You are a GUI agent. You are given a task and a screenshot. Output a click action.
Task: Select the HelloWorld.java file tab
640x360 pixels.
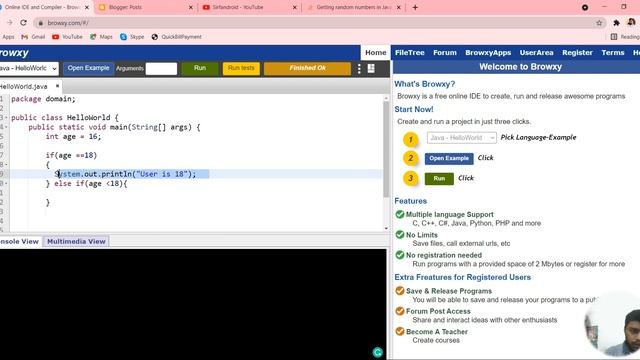click(24, 87)
